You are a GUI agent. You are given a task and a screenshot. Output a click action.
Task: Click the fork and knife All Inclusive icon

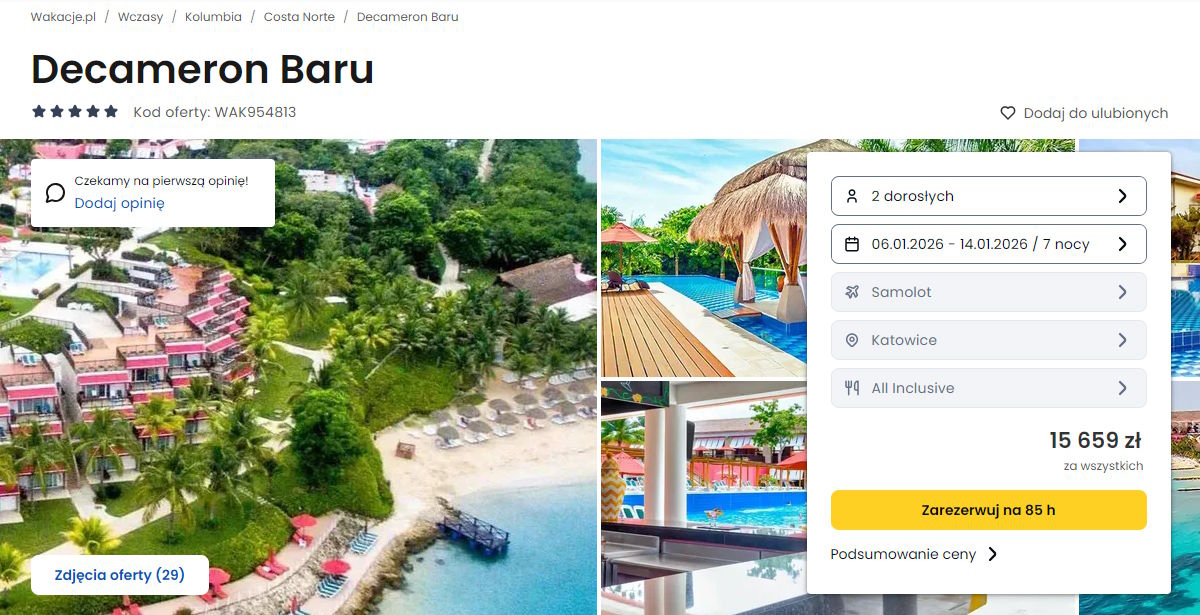coord(852,388)
